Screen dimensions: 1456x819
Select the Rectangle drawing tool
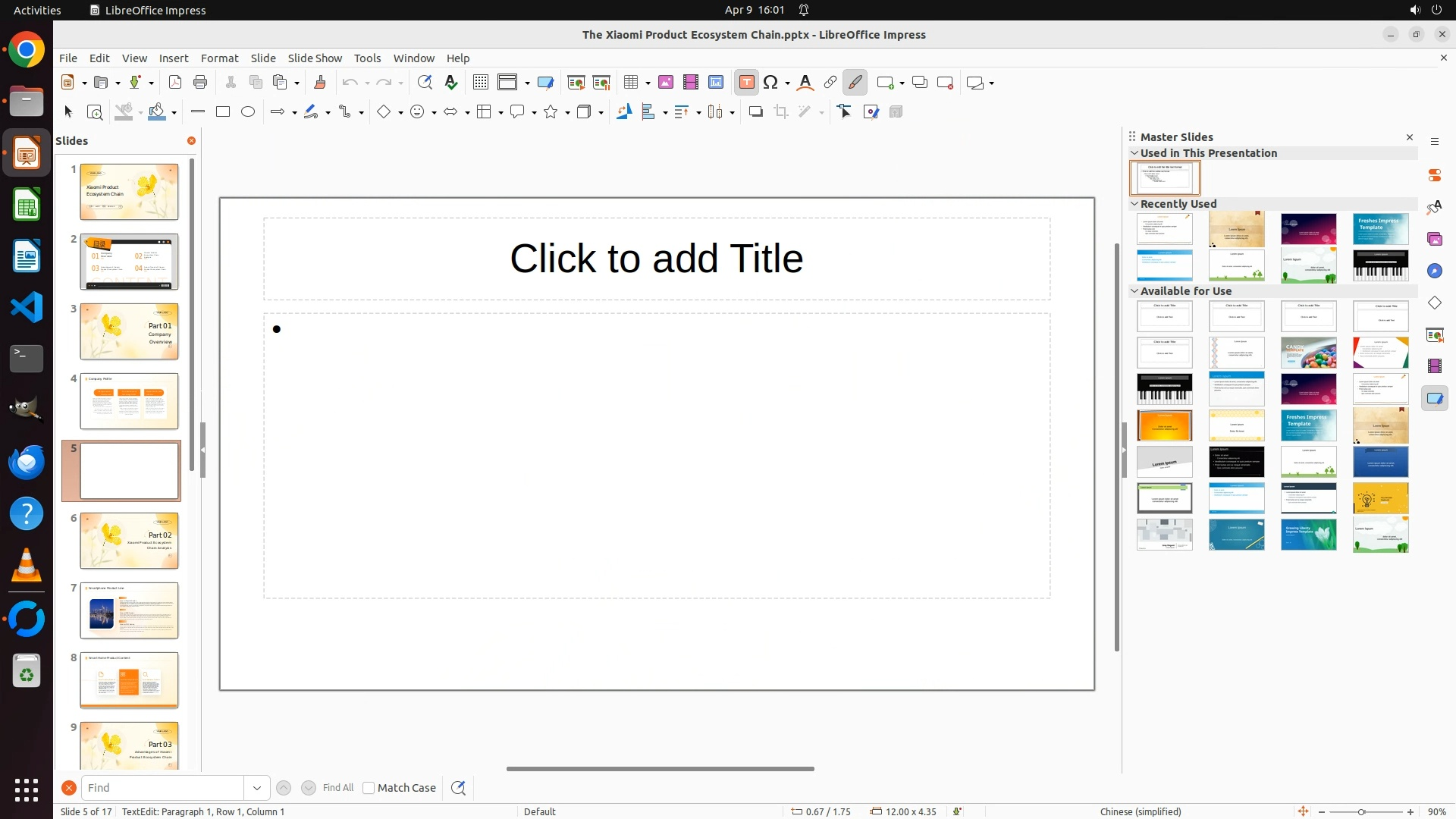pyautogui.click(x=223, y=112)
